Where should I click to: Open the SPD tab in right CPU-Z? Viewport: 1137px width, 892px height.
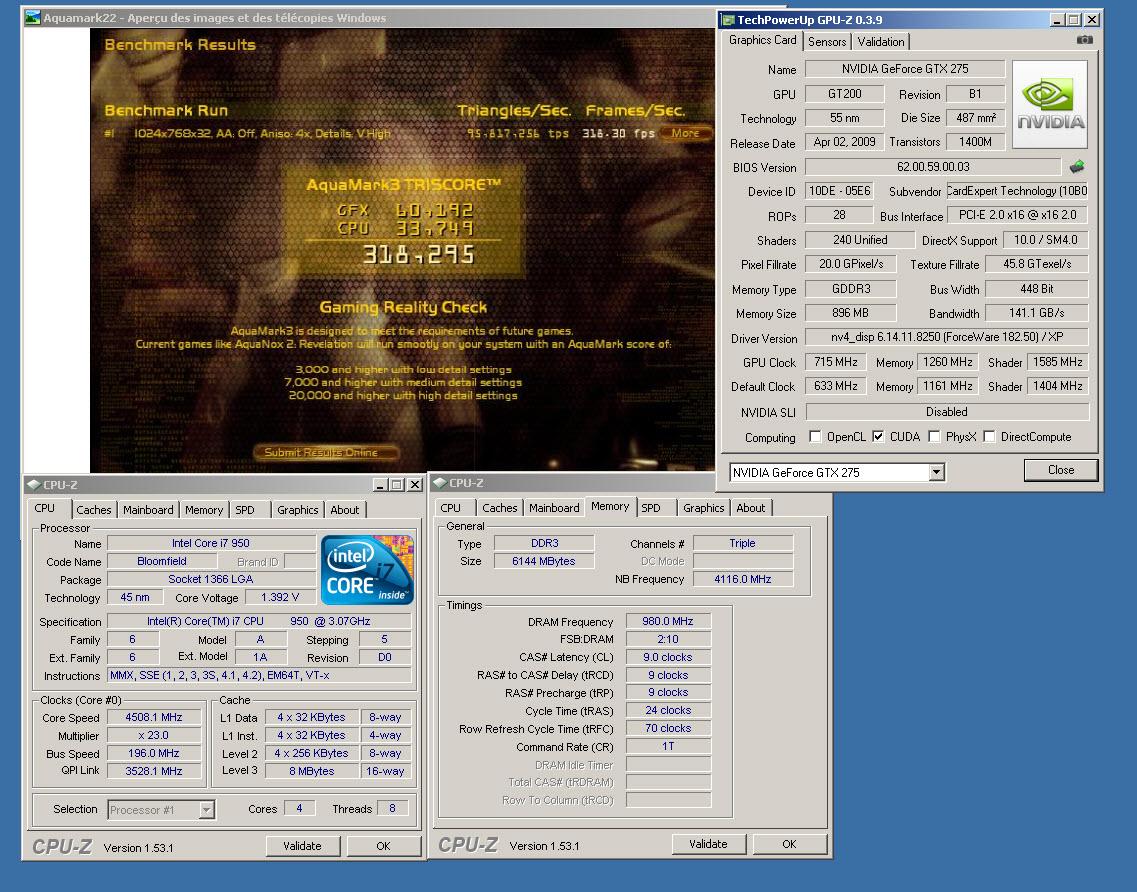pyautogui.click(x=651, y=508)
